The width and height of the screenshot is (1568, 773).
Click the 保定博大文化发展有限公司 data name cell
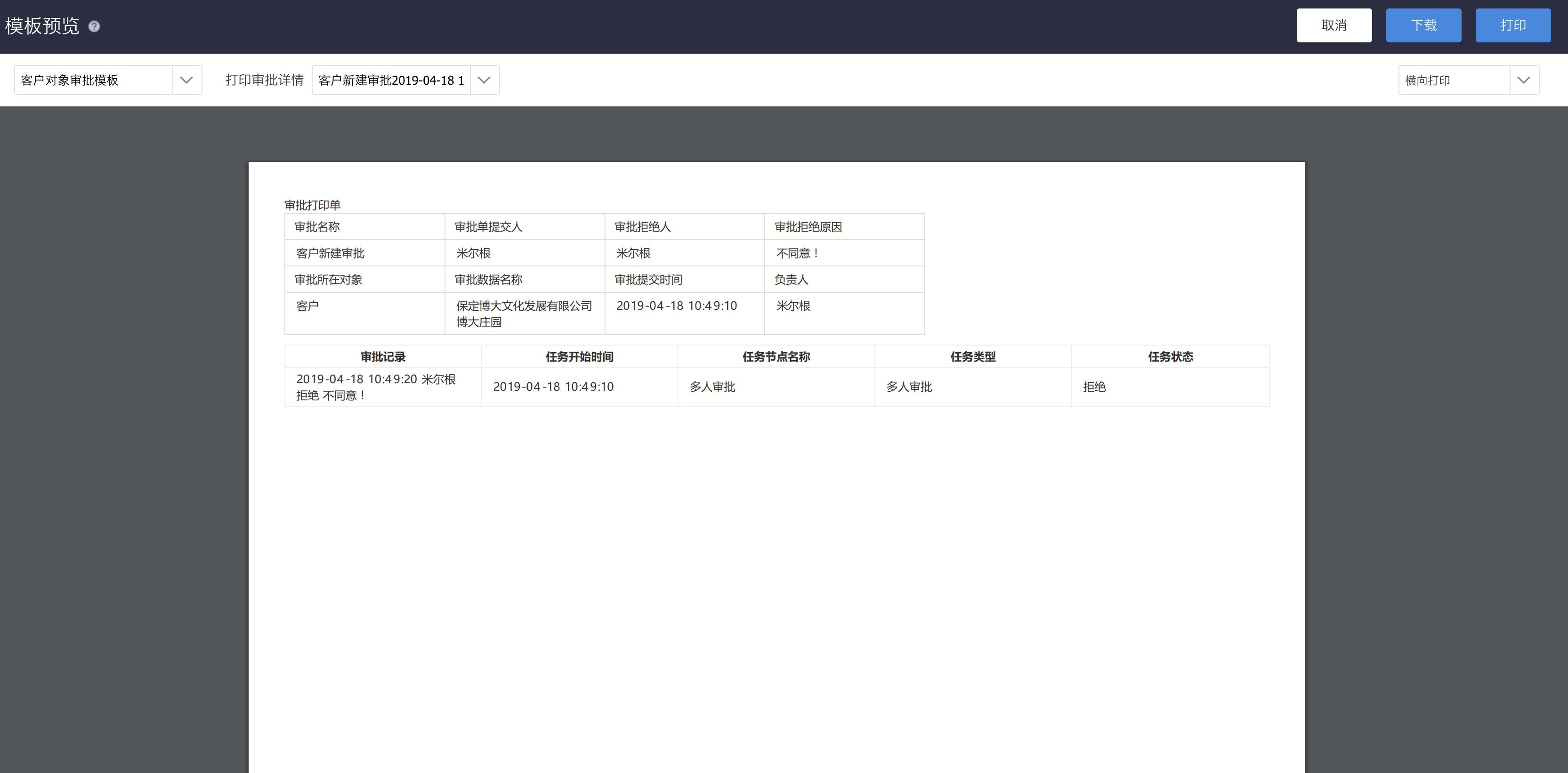click(525, 314)
